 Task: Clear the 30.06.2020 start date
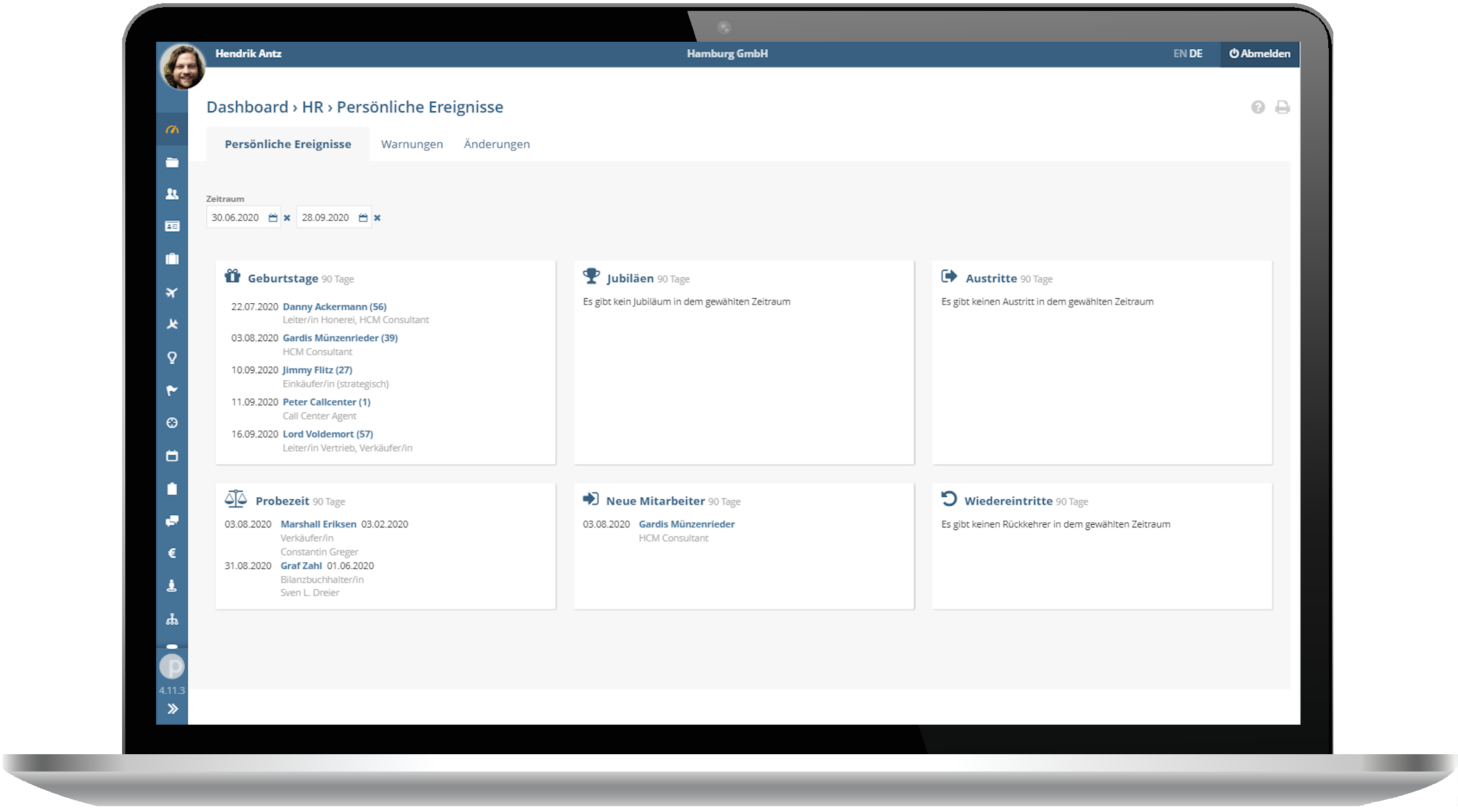[287, 218]
